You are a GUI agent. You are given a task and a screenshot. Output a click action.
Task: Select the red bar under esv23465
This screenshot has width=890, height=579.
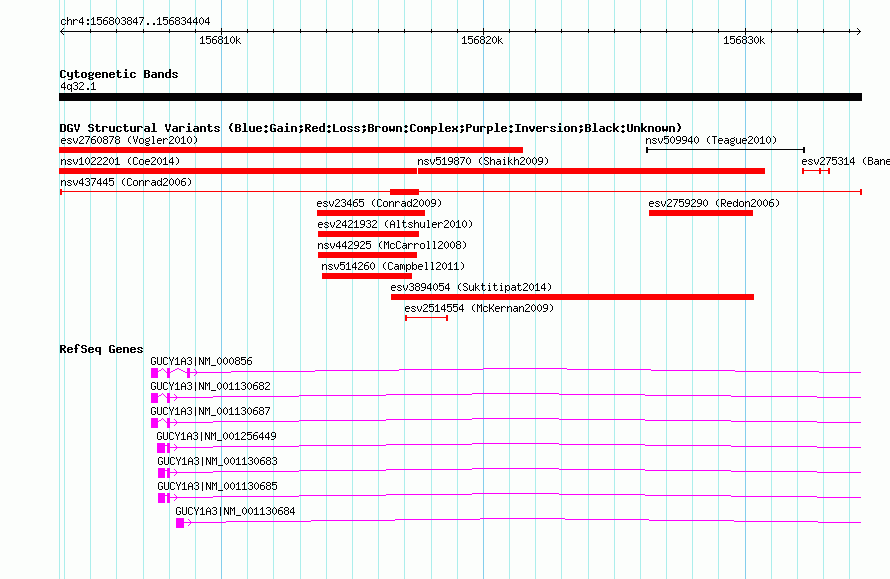371,213
